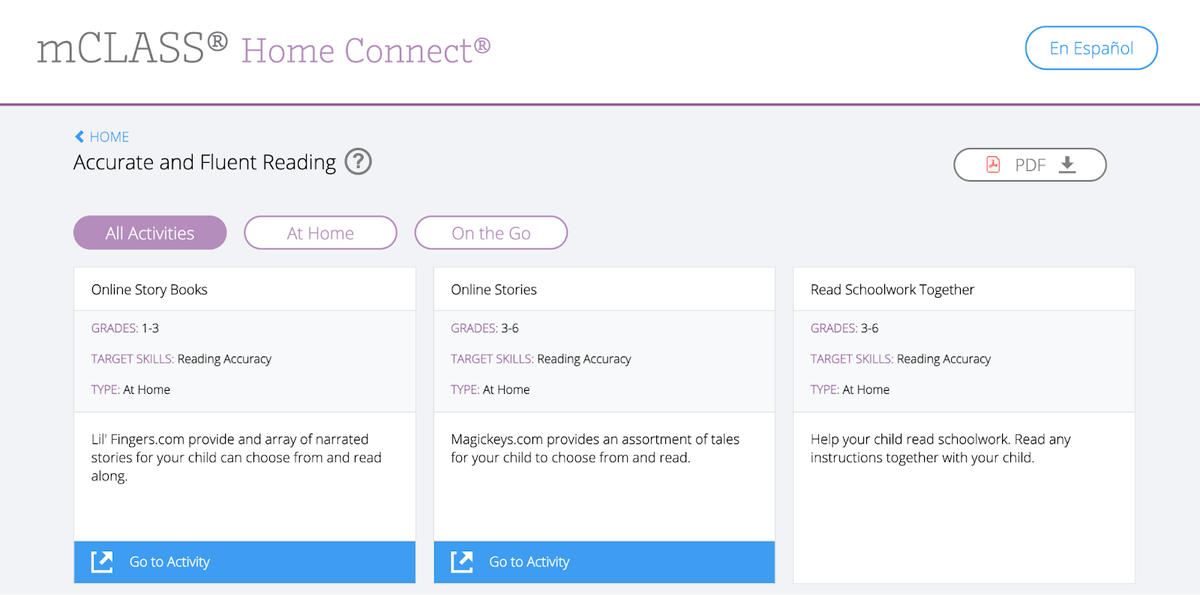This screenshot has width=1200, height=595.
Task: Click the Read Schoolwork Together description text
Action: (x=940, y=448)
